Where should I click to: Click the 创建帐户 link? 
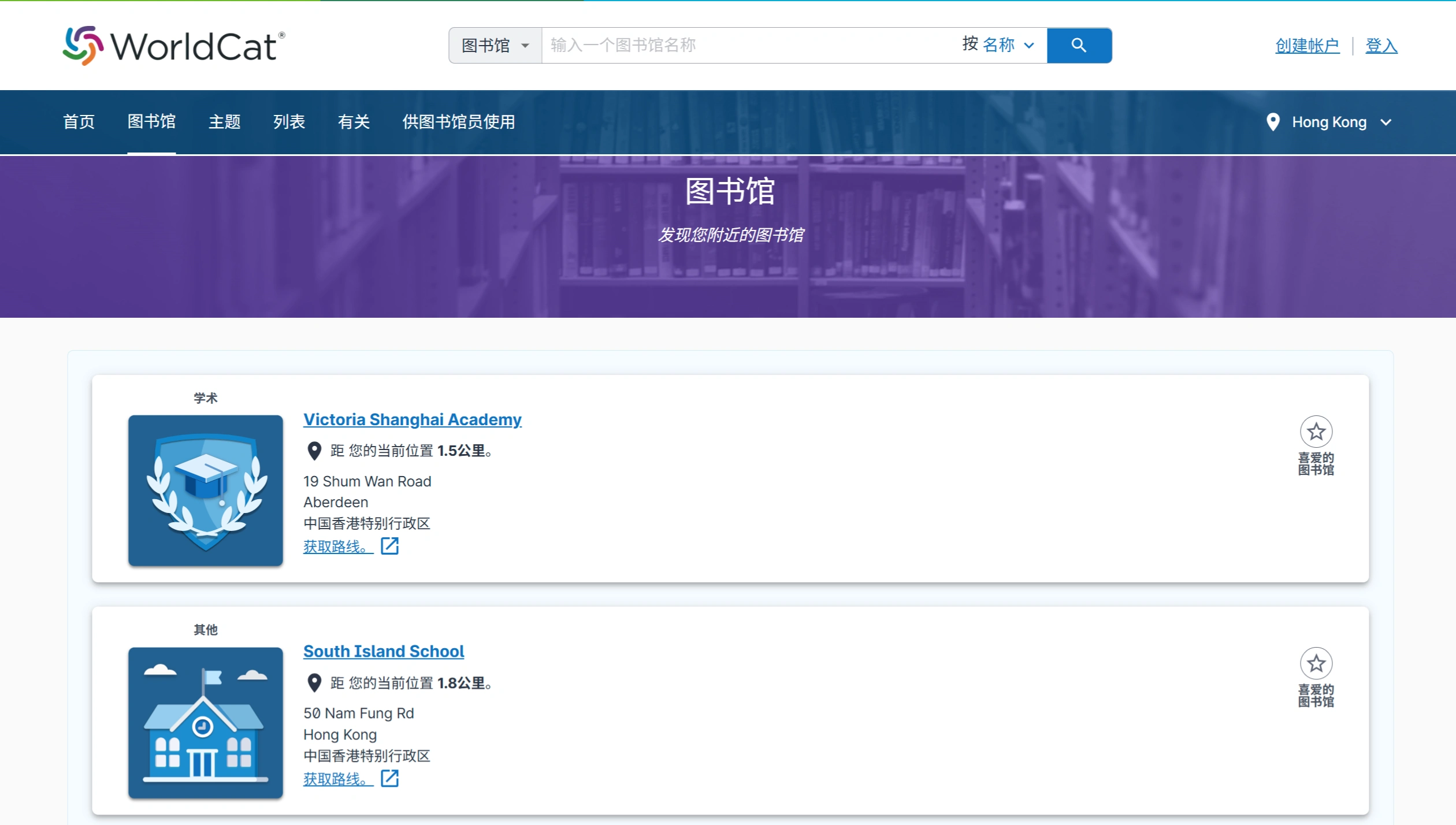[1307, 46]
